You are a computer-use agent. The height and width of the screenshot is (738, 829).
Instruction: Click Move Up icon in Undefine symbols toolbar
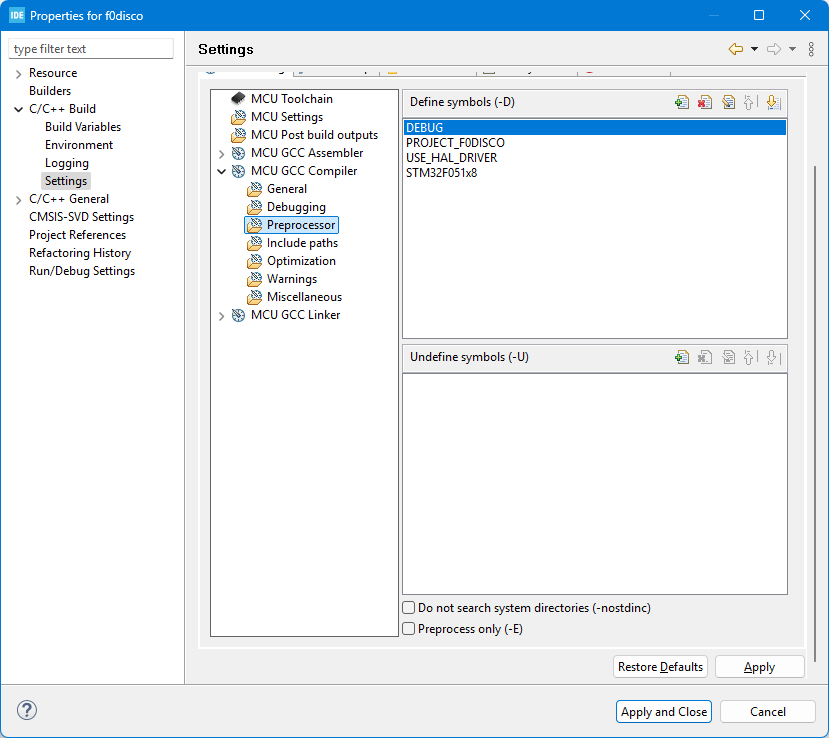[749, 357]
